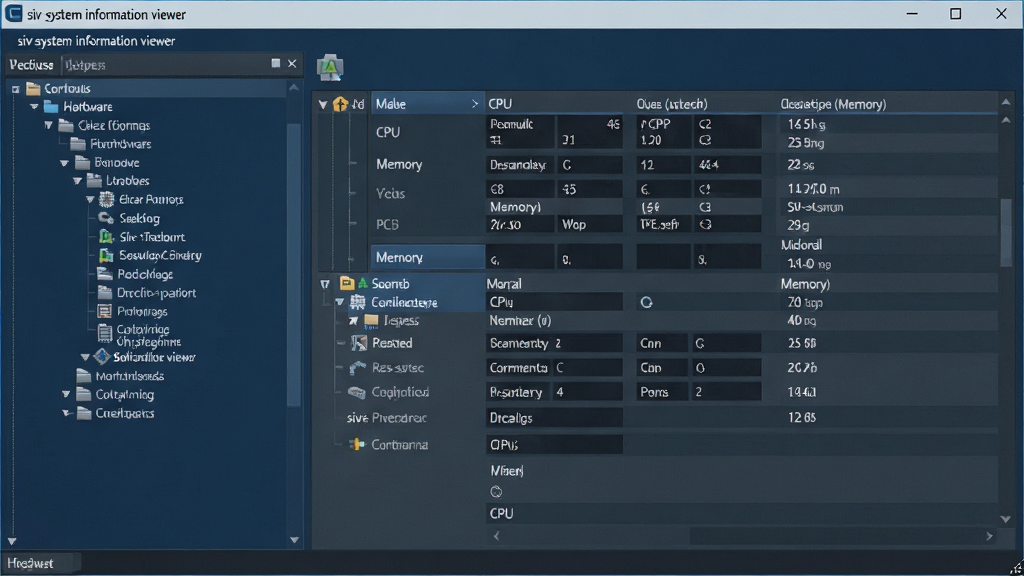Screen dimensions: 1024x576
Task: Click the left tree scroll down arrow
Action: pos(295,540)
